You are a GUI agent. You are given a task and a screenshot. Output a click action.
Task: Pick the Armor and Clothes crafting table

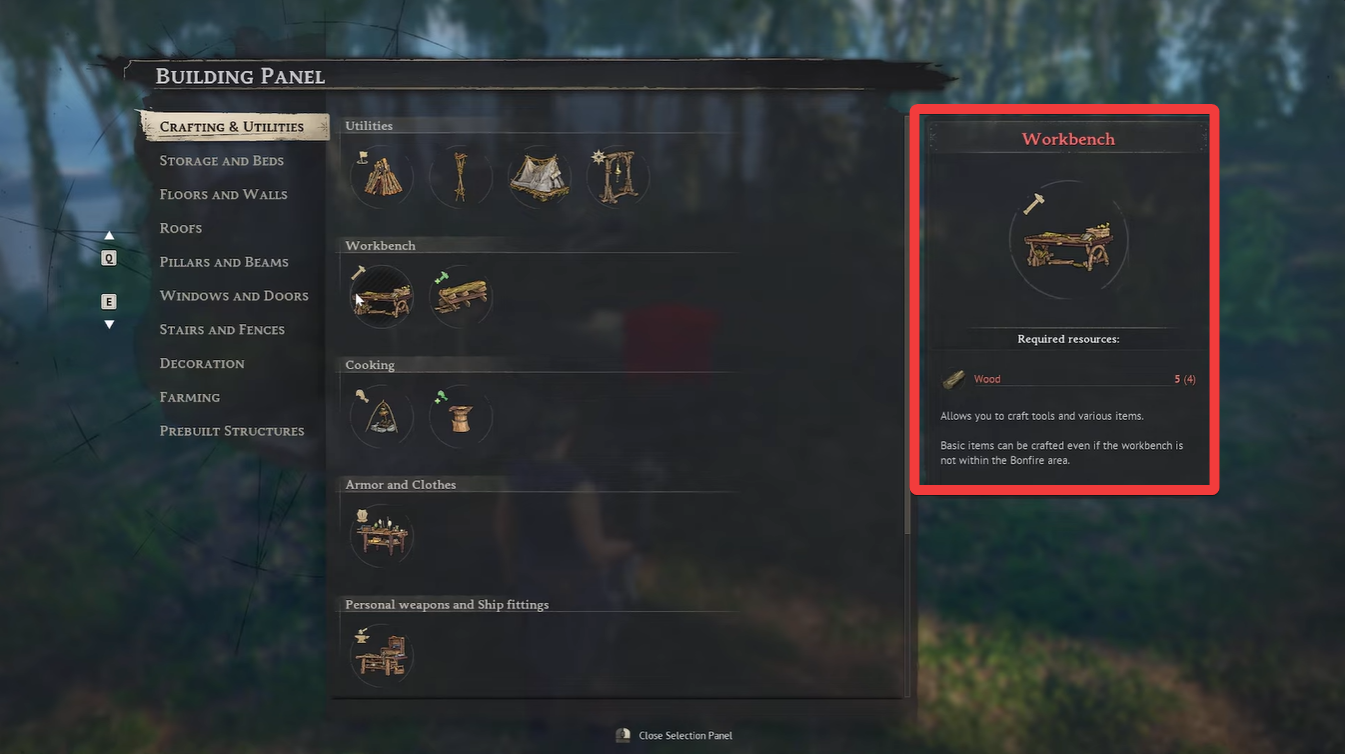(x=381, y=536)
